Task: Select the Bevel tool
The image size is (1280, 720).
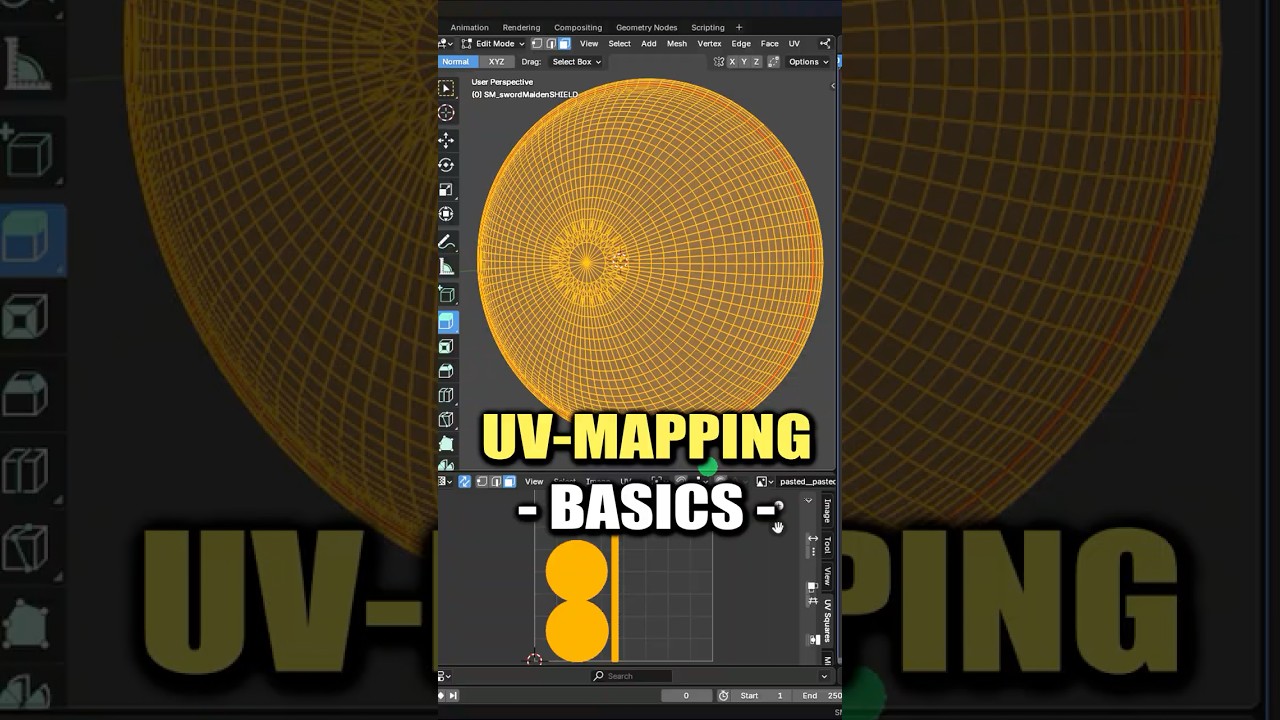Action: (x=447, y=371)
